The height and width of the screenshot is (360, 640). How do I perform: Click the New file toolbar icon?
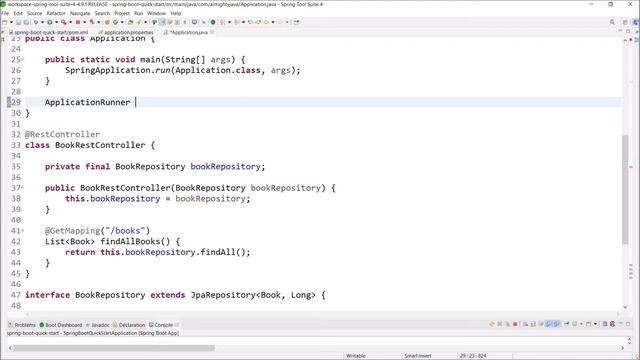pyautogui.click(x=4, y=22)
